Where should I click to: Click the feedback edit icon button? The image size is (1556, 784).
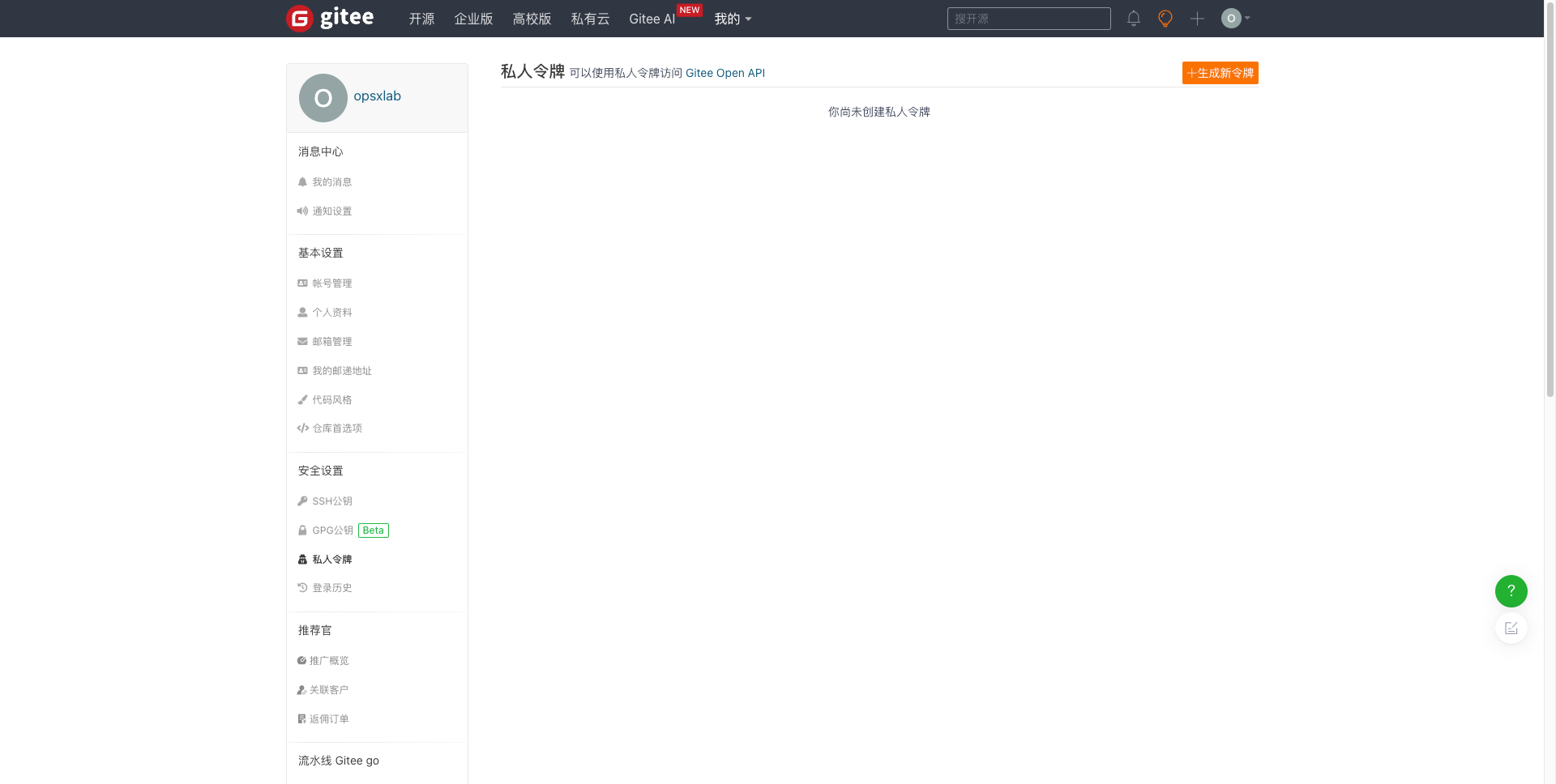[1511, 628]
